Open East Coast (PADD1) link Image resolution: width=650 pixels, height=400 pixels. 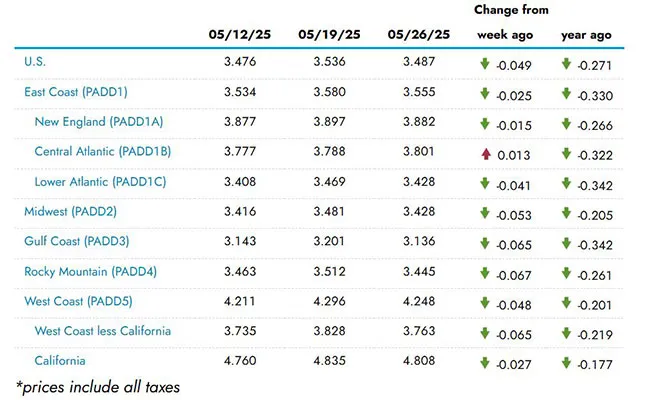[x=76, y=92]
